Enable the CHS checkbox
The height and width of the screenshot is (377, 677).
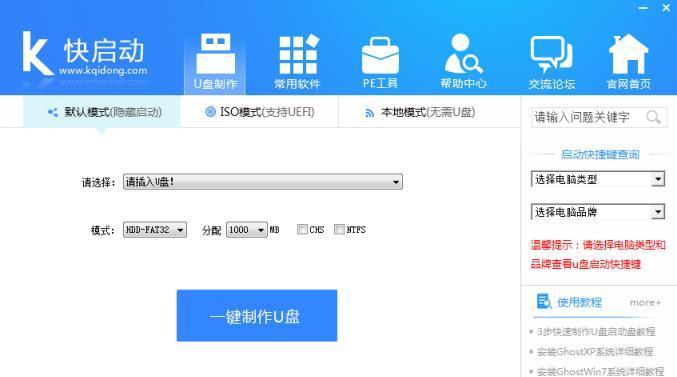302,229
